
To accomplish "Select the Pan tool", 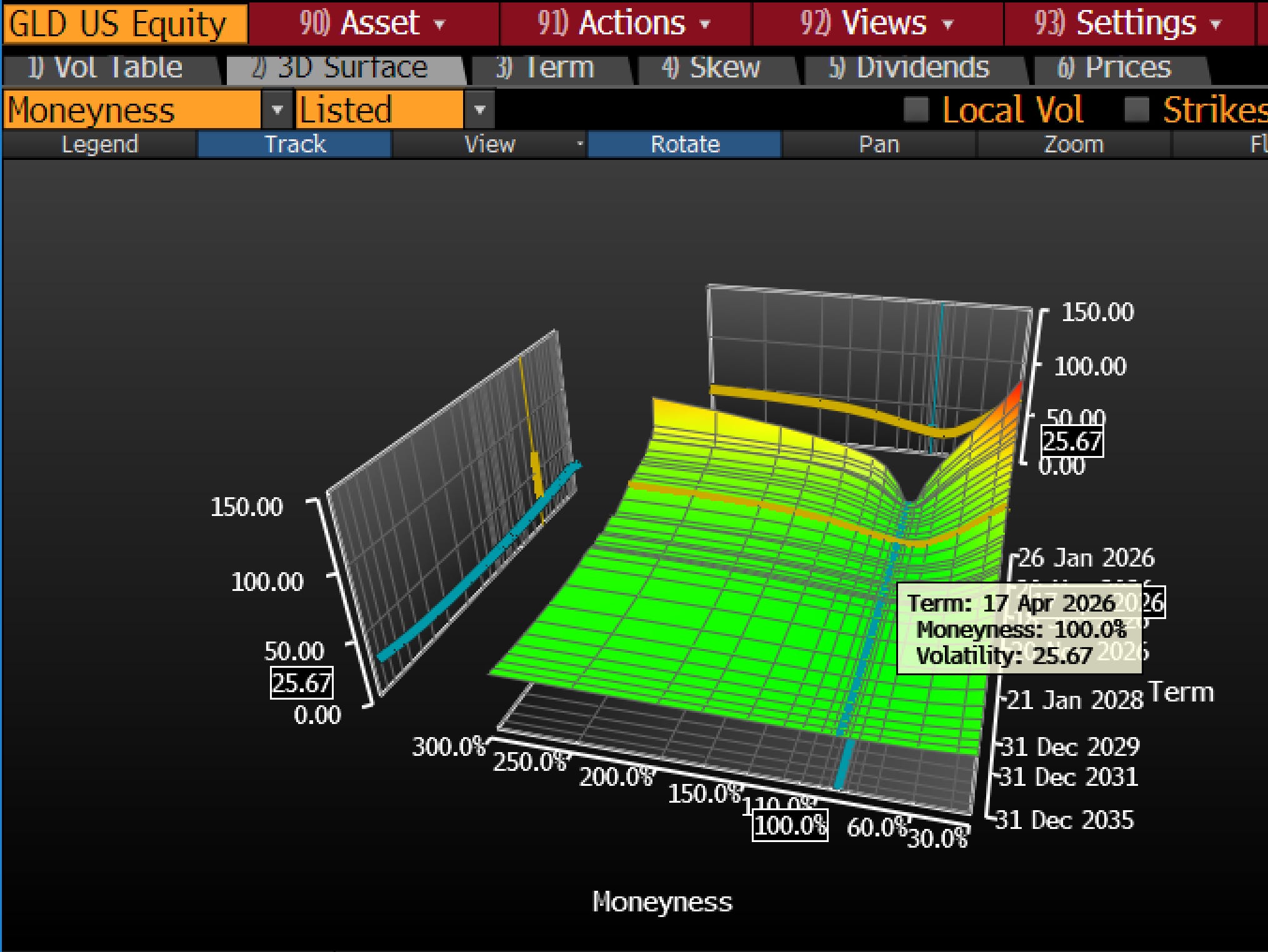I will 879,144.
